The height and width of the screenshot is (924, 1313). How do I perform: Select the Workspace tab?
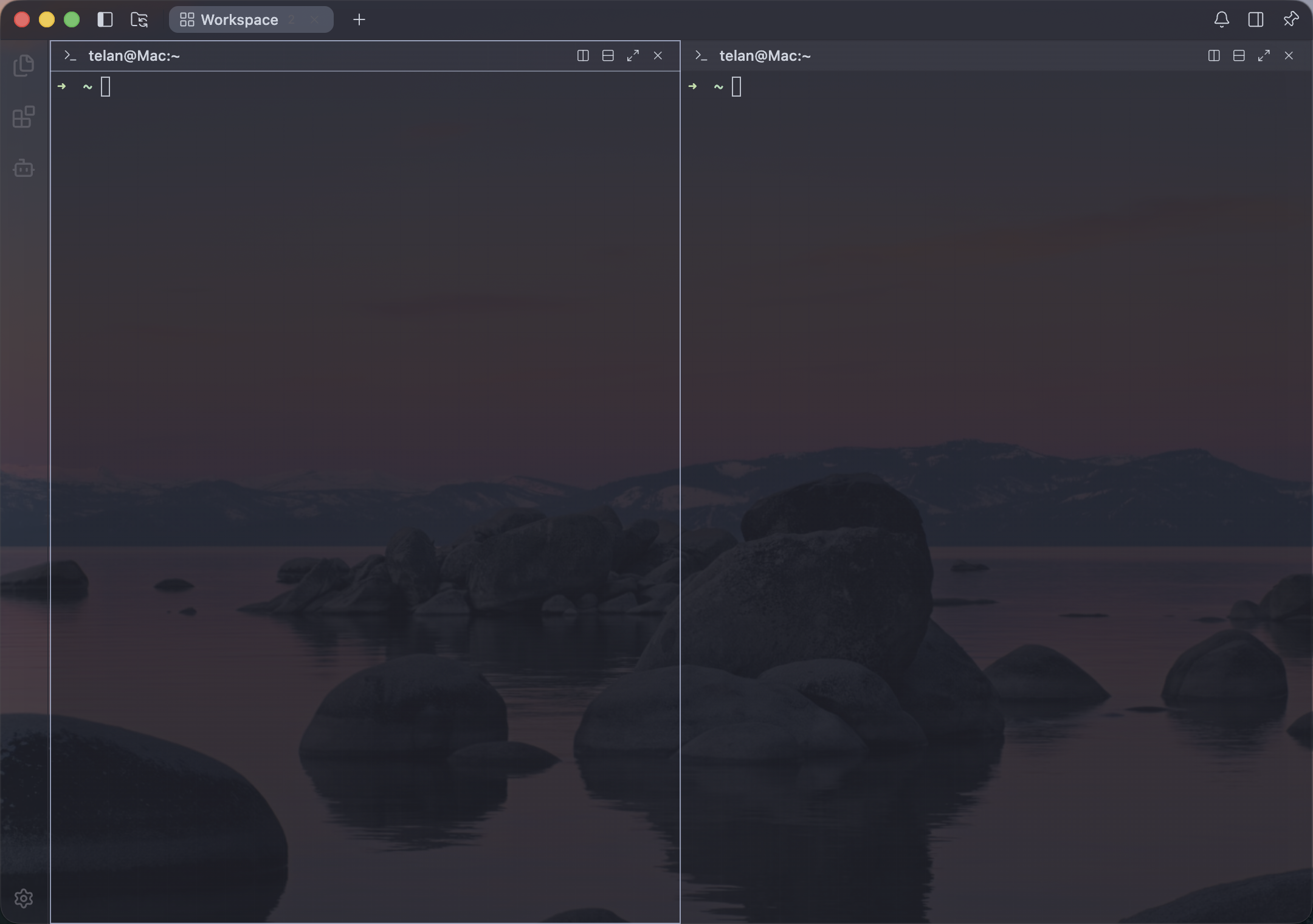[x=251, y=19]
